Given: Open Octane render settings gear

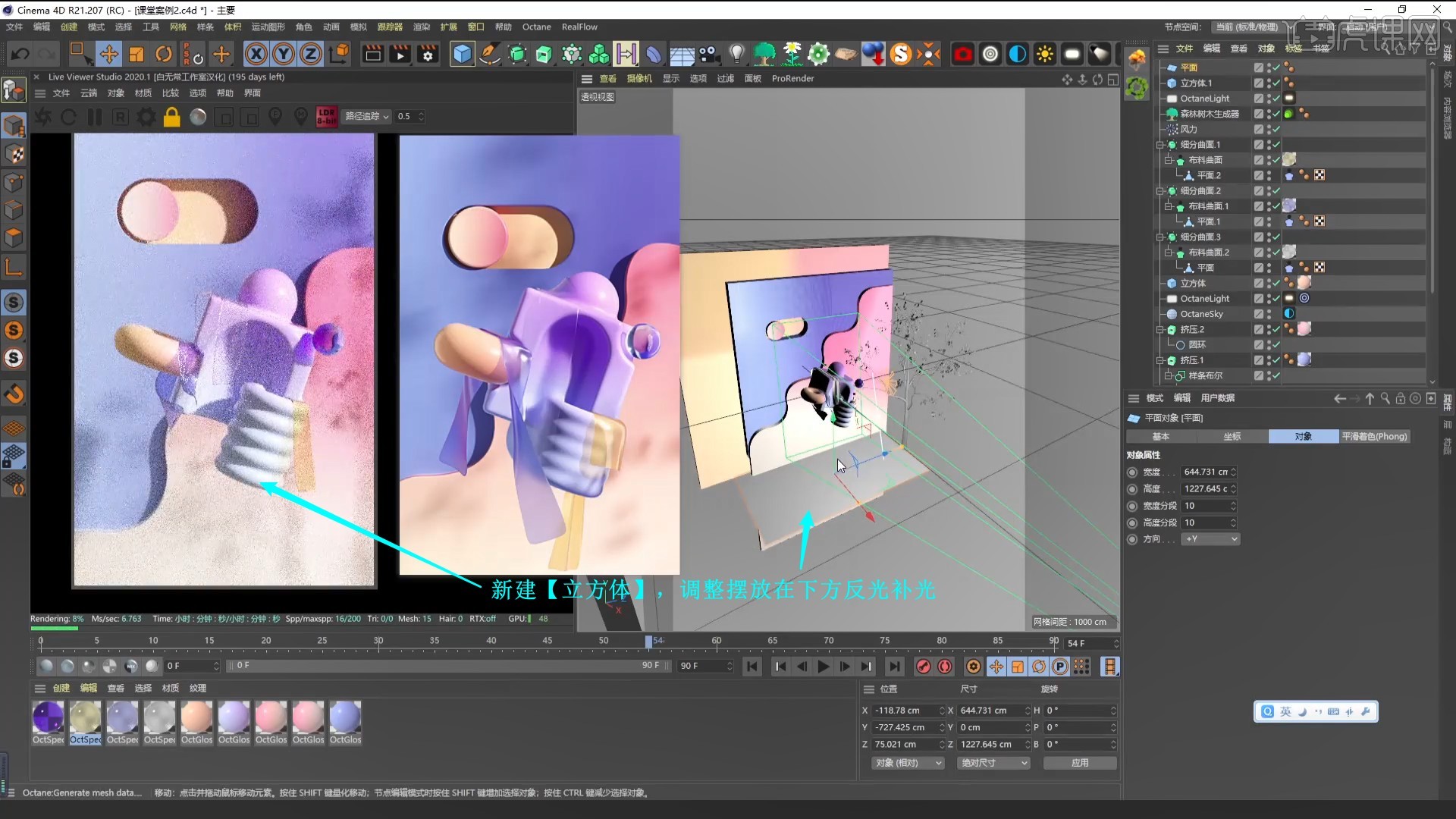Looking at the screenshot, I should 146,117.
